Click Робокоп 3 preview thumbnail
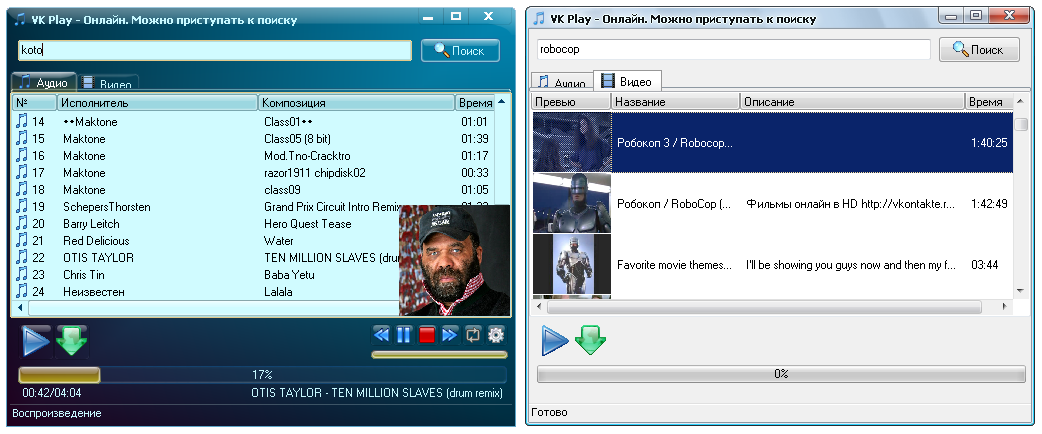The height and width of the screenshot is (434, 1042). click(572, 142)
